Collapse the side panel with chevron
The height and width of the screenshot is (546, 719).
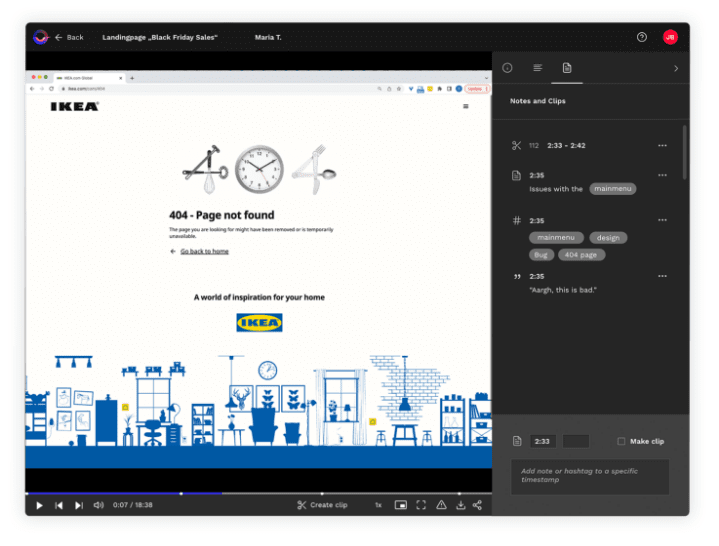(x=676, y=68)
